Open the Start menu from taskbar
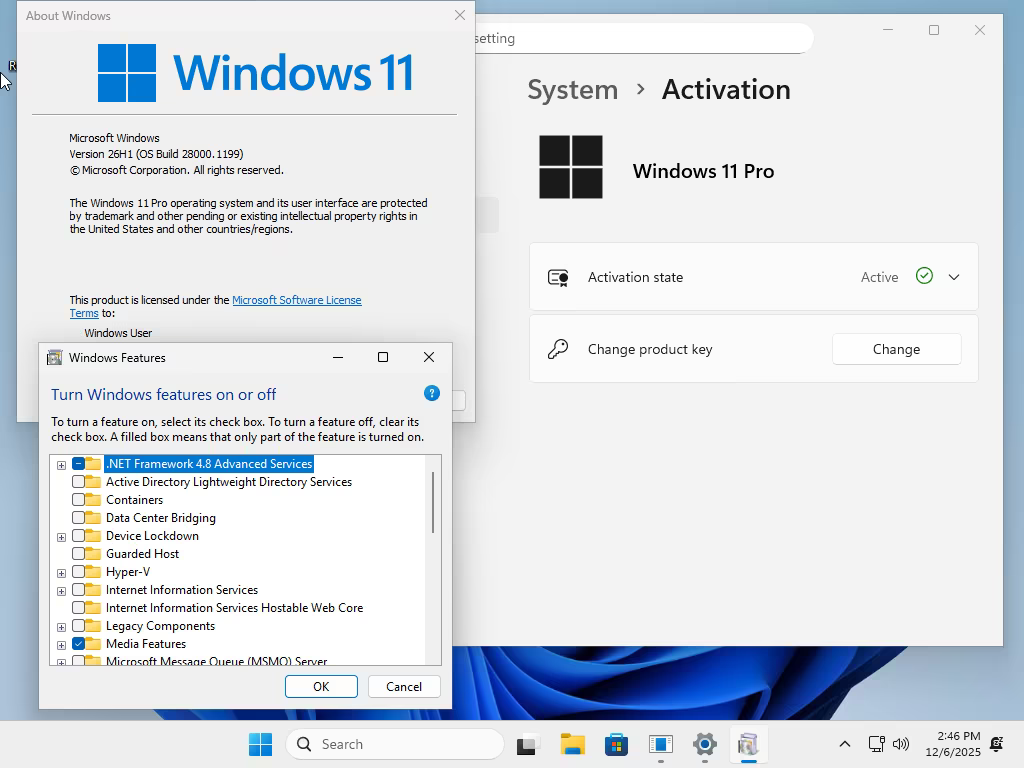 pyautogui.click(x=261, y=744)
